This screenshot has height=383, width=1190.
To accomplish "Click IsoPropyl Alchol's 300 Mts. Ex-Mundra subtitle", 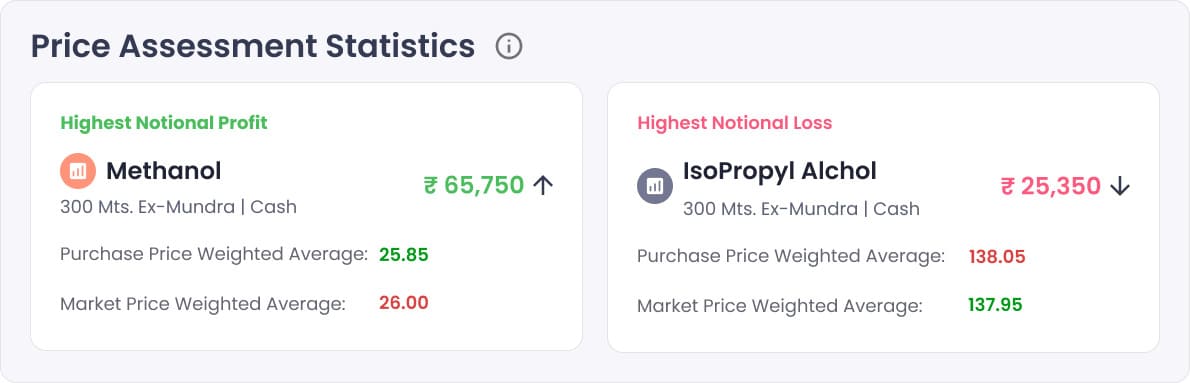I will (x=801, y=209).
